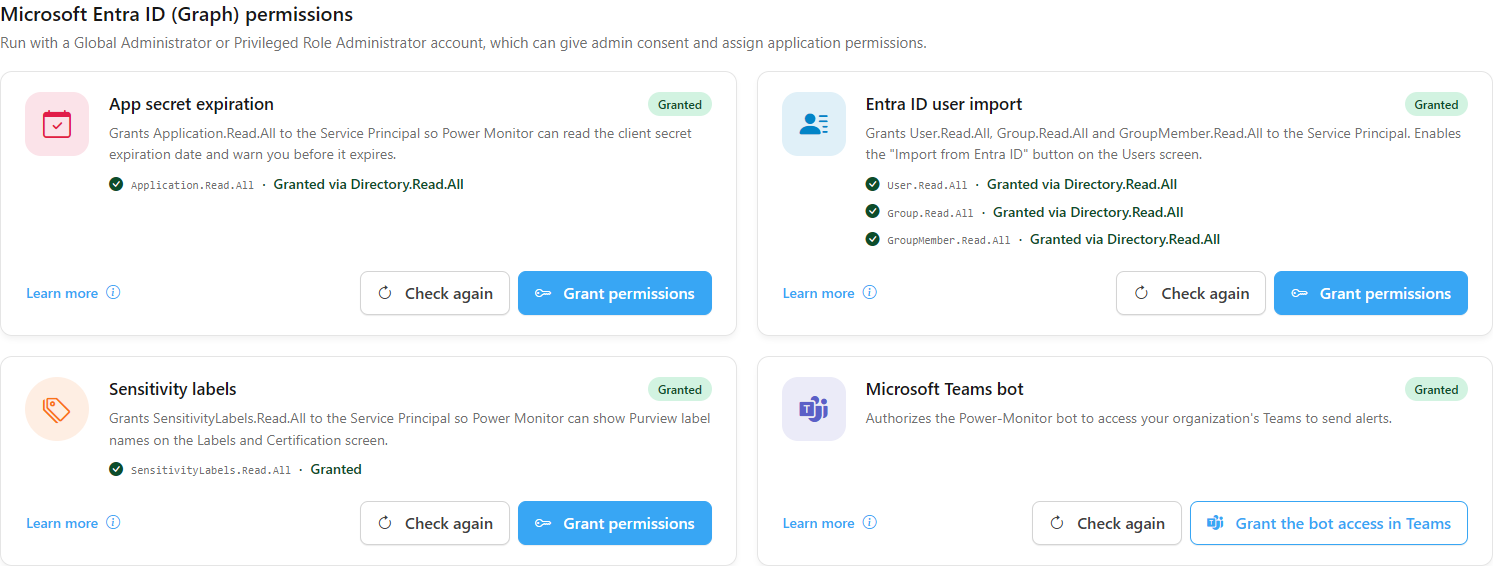Click green check beside Group.Read.All
Viewport: 1493px width, 566px height.
click(x=873, y=212)
